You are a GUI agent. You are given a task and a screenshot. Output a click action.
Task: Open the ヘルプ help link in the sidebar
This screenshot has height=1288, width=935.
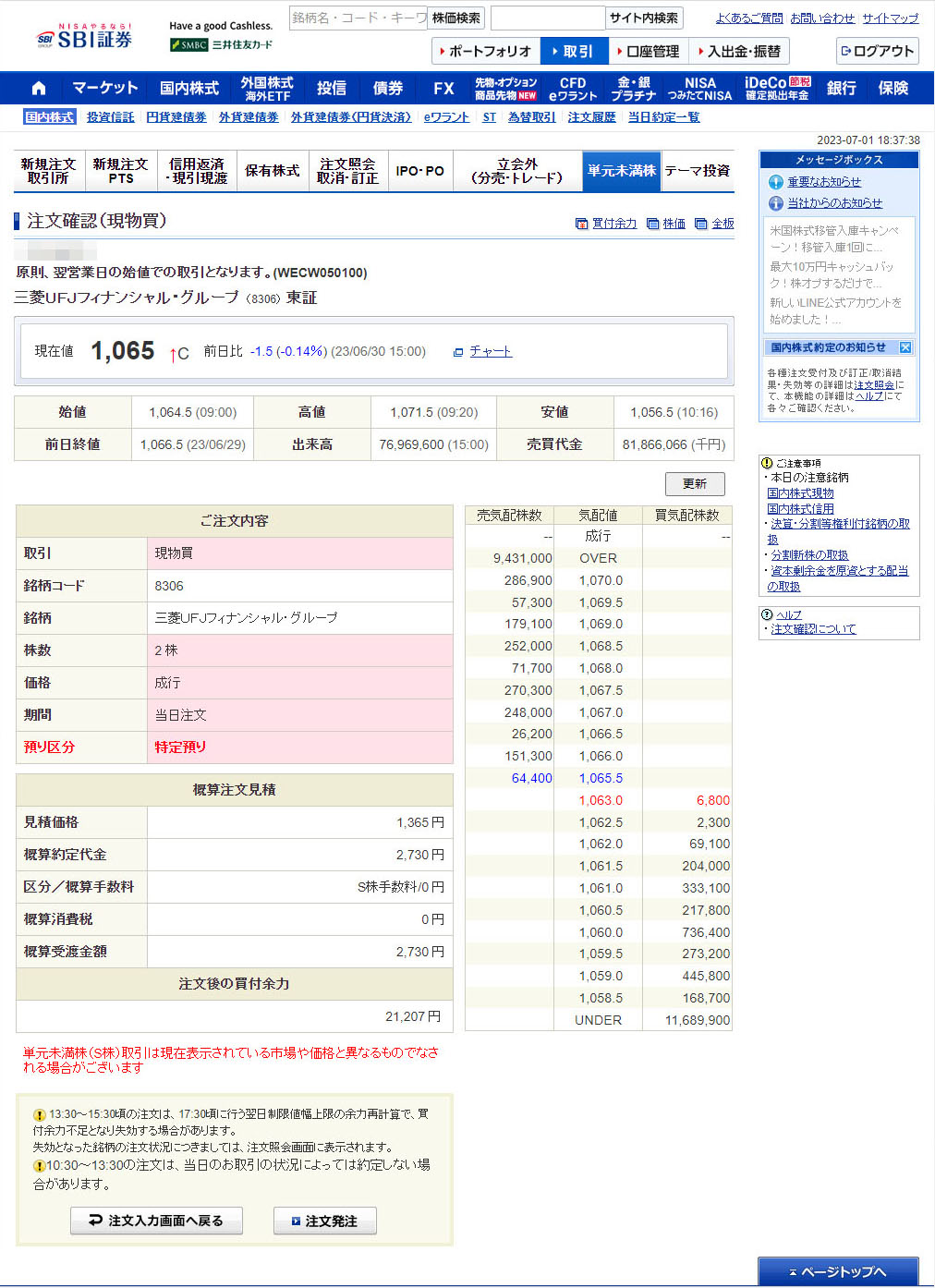[x=788, y=614]
